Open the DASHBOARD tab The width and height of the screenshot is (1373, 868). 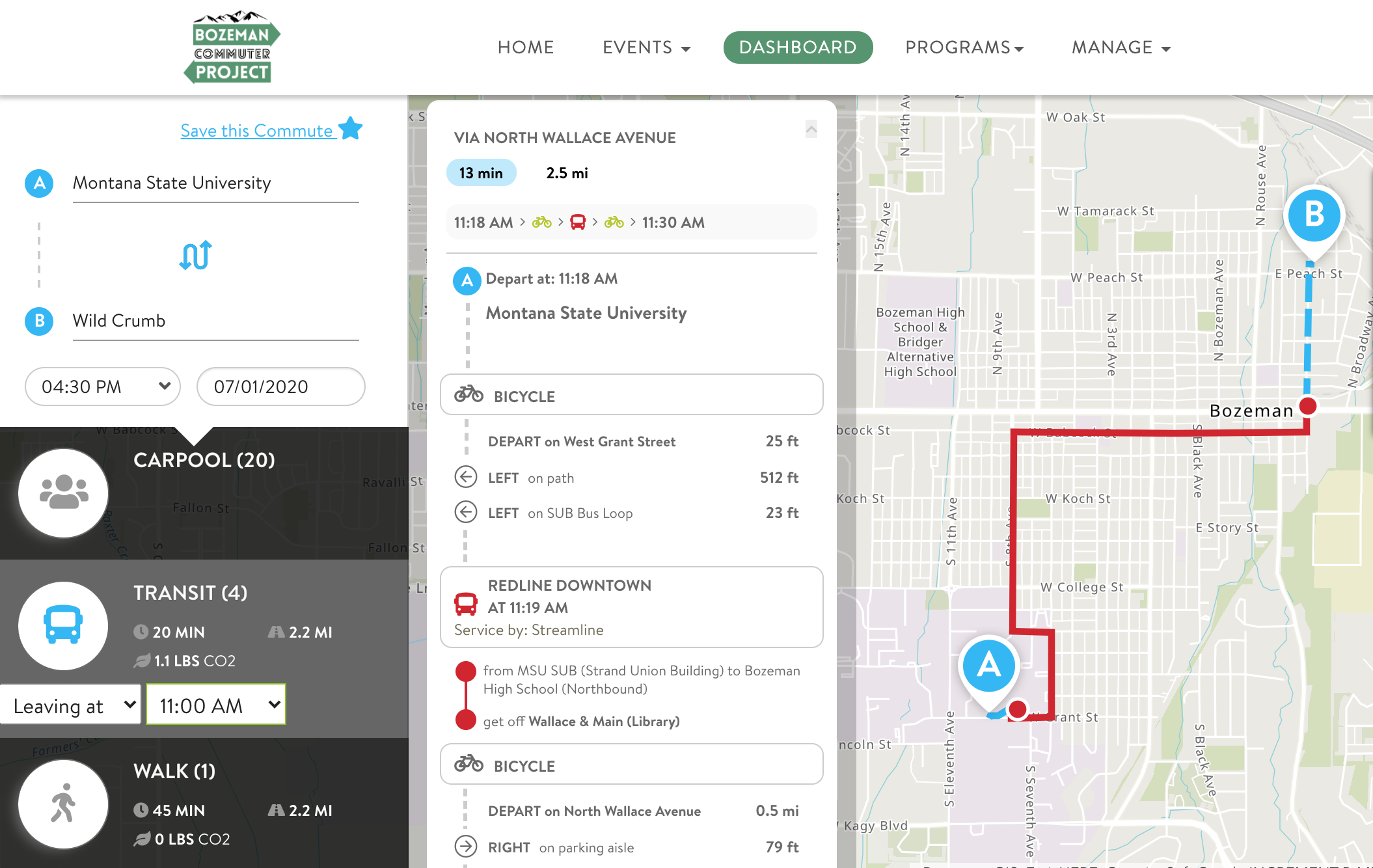(x=798, y=47)
